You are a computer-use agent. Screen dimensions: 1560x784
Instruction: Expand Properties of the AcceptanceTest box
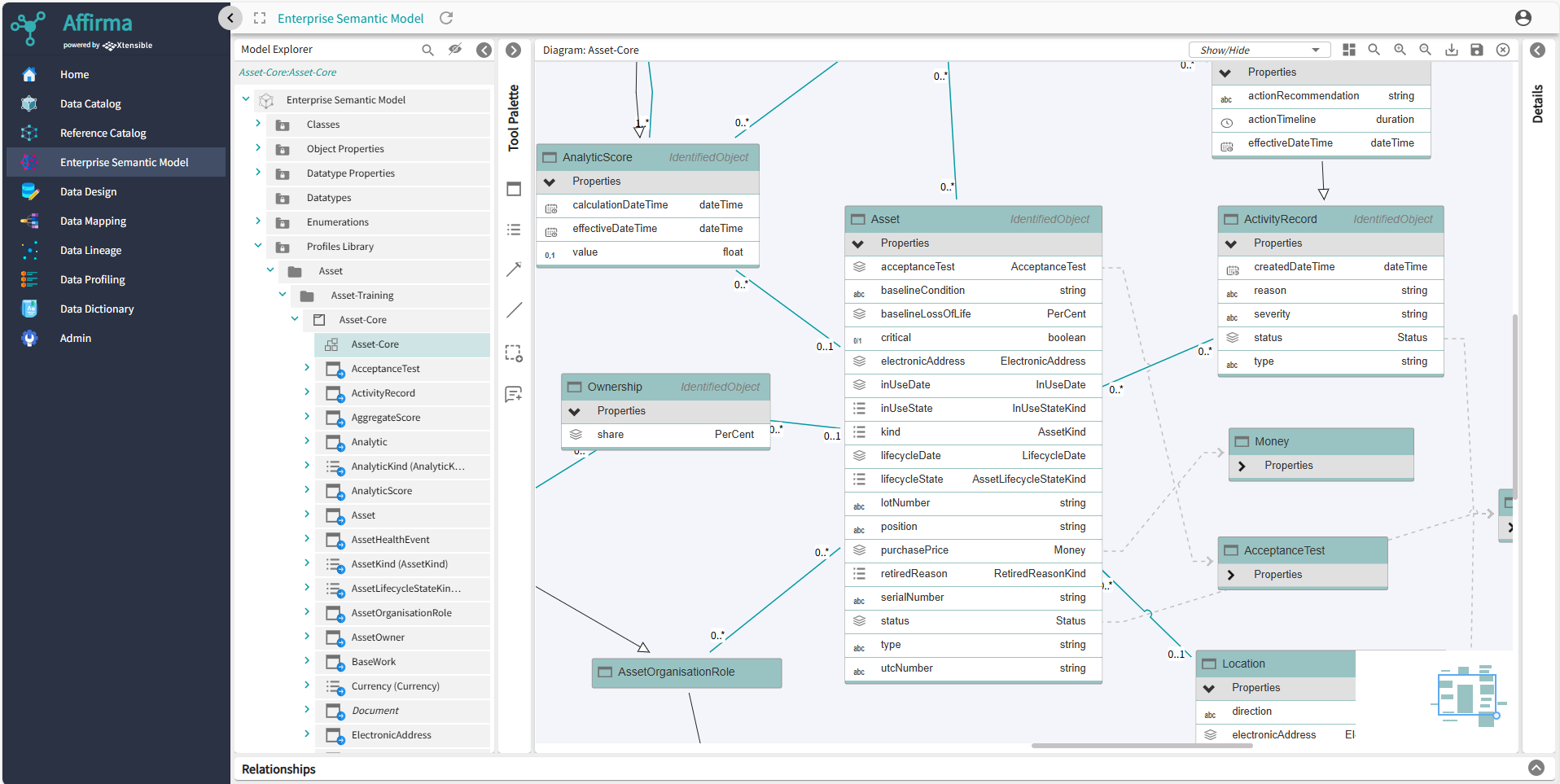[x=1231, y=575]
